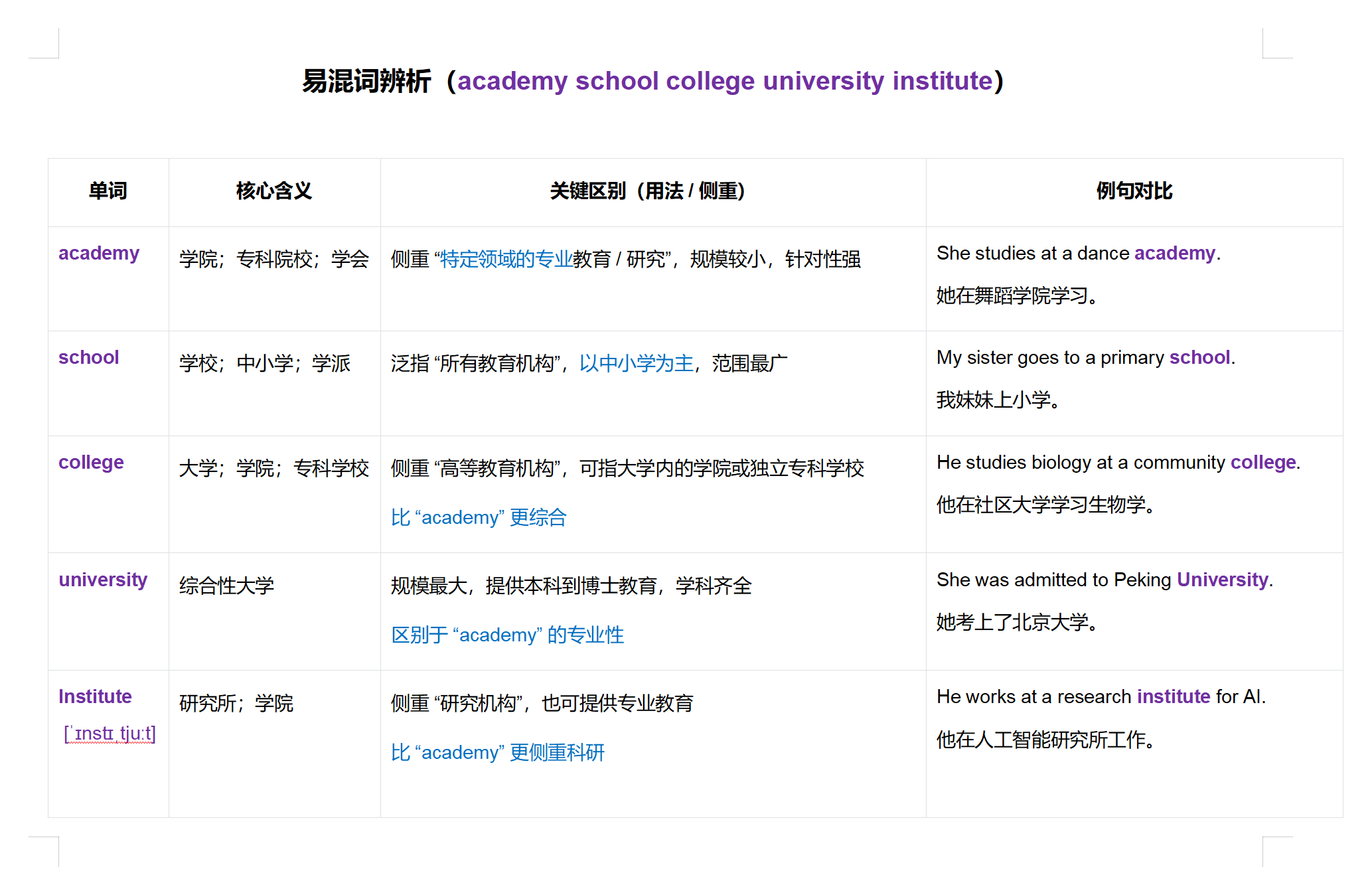Select the purple "school" word entry
Image resolution: width=1372 pixels, height=887 pixels.
[x=88, y=357]
